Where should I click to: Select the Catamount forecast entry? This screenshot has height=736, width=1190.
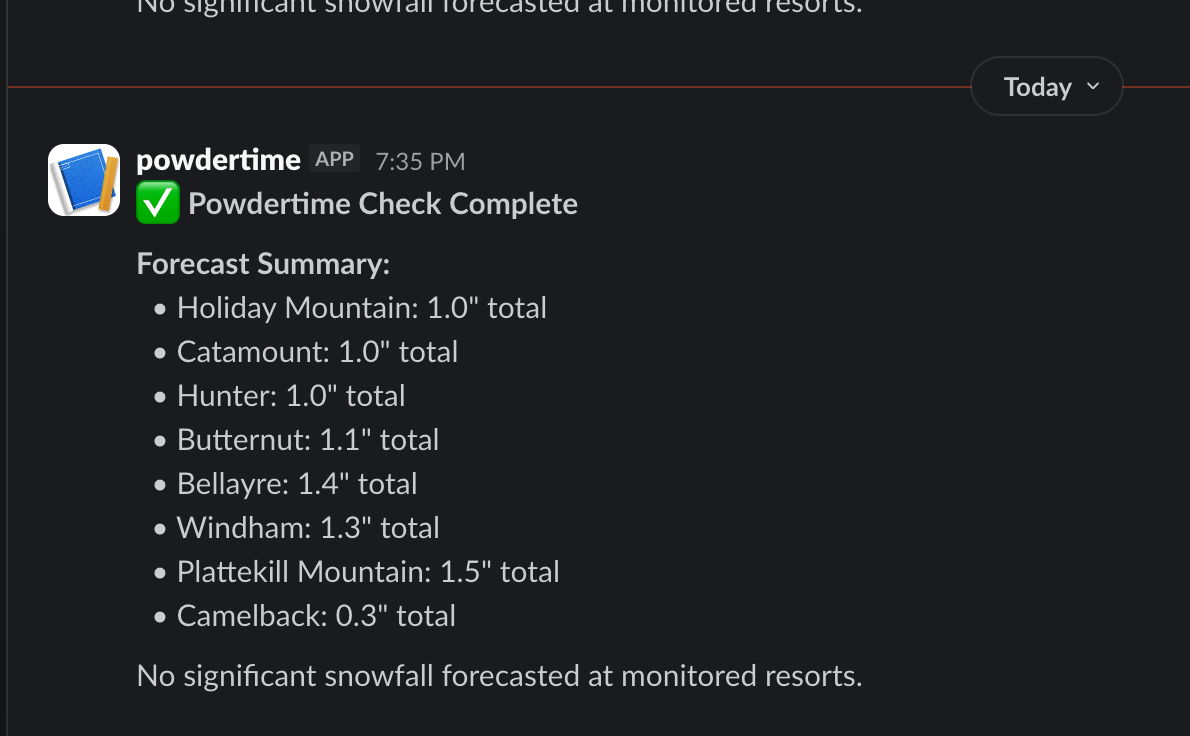(317, 352)
